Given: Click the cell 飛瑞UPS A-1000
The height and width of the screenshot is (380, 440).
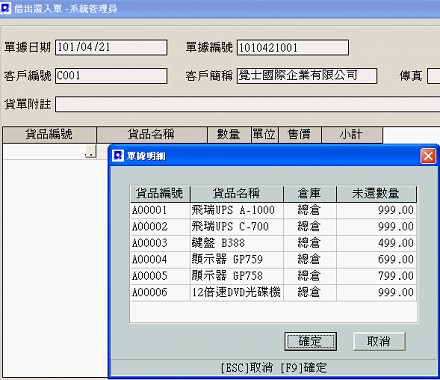Looking at the screenshot, I should [x=237, y=210].
